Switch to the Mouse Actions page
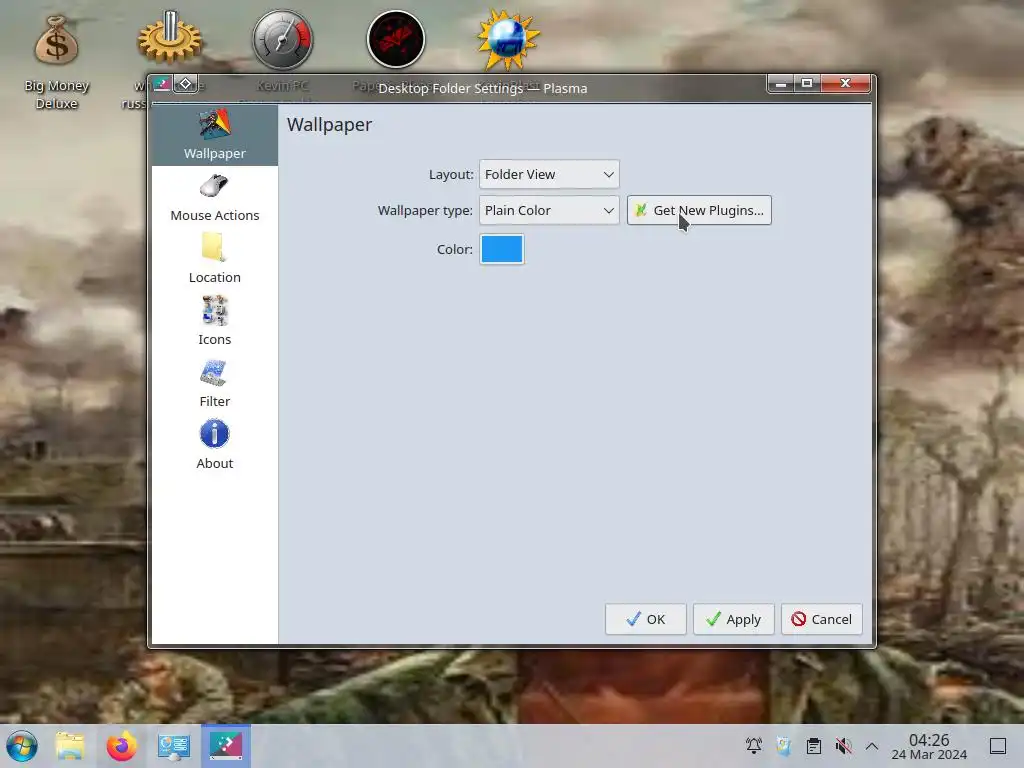Viewport: 1024px width, 768px height. coord(214,198)
